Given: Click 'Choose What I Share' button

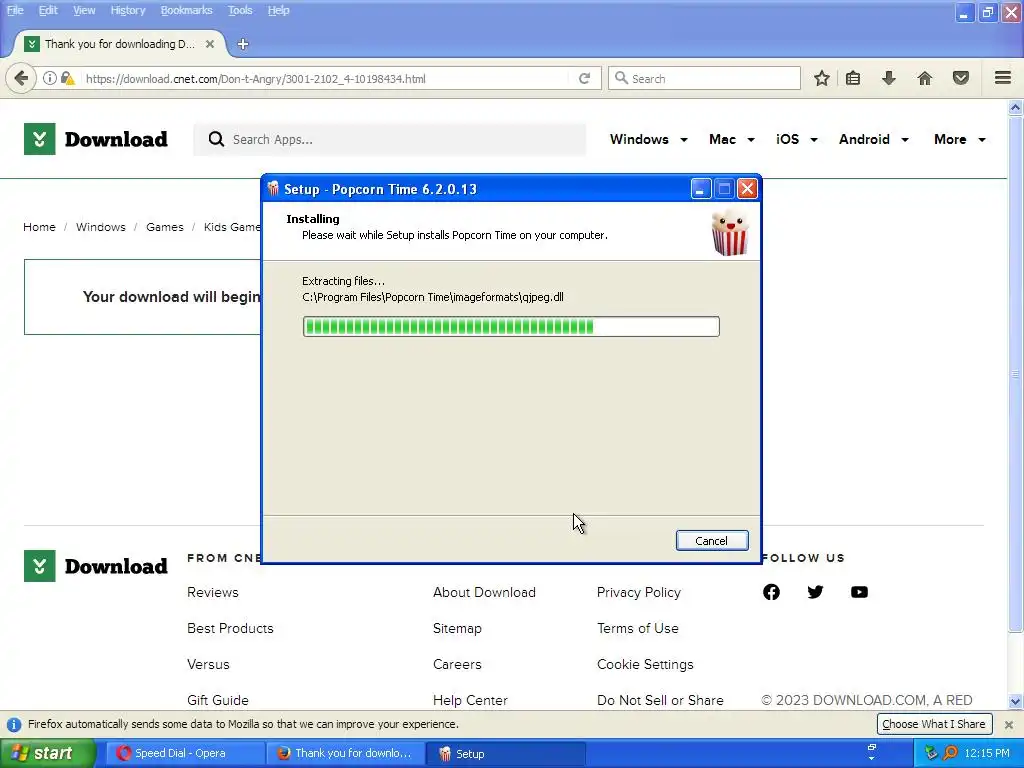Looking at the screenshot, I should point(933,724).
